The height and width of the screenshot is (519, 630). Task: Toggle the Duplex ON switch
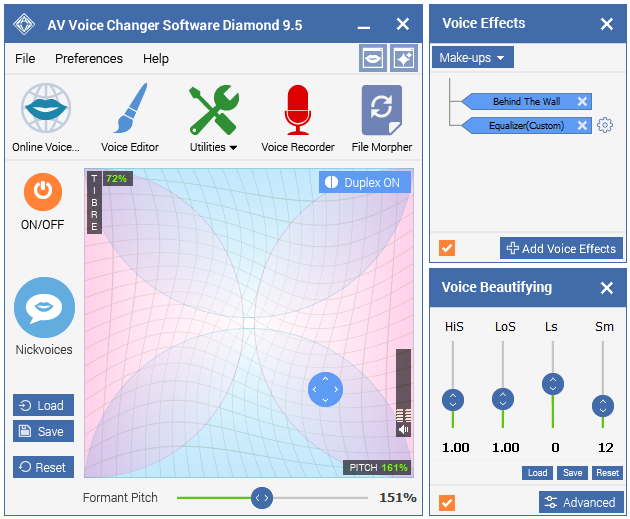362,183
